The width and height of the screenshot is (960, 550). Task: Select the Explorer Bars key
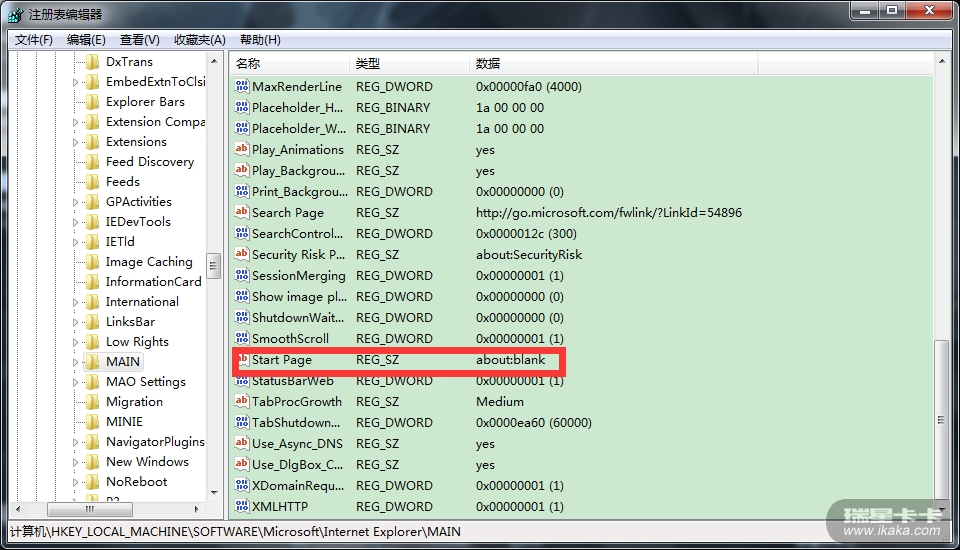tap(145, 102)
